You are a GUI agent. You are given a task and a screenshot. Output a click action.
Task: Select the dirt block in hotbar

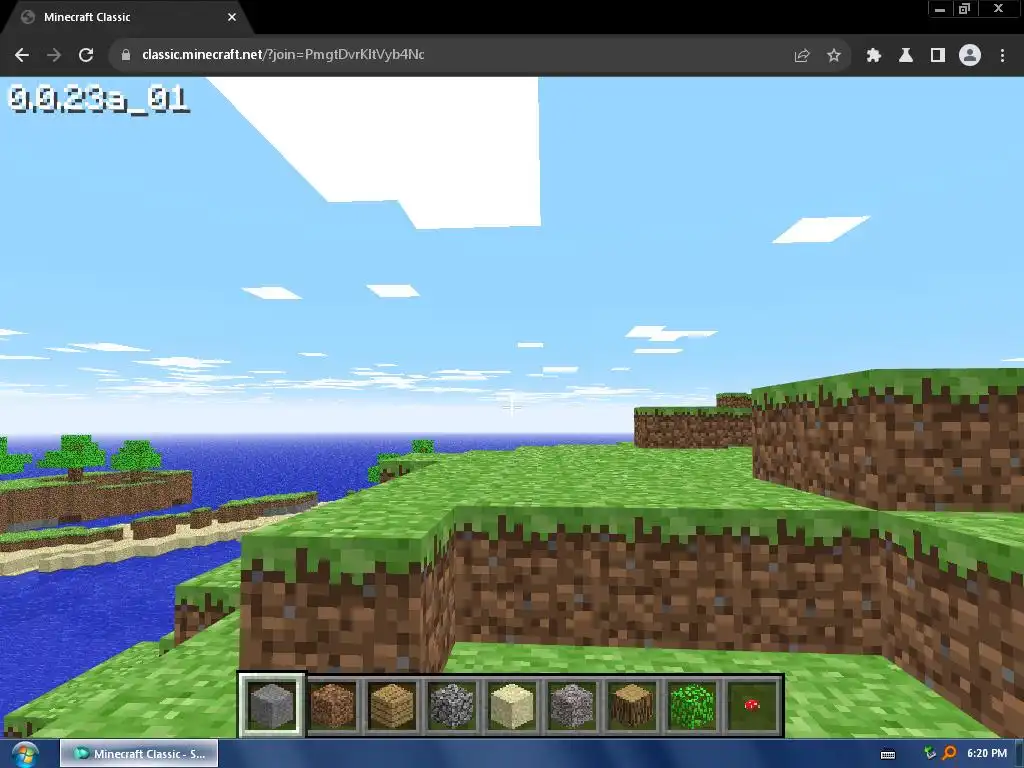(332, 705)
